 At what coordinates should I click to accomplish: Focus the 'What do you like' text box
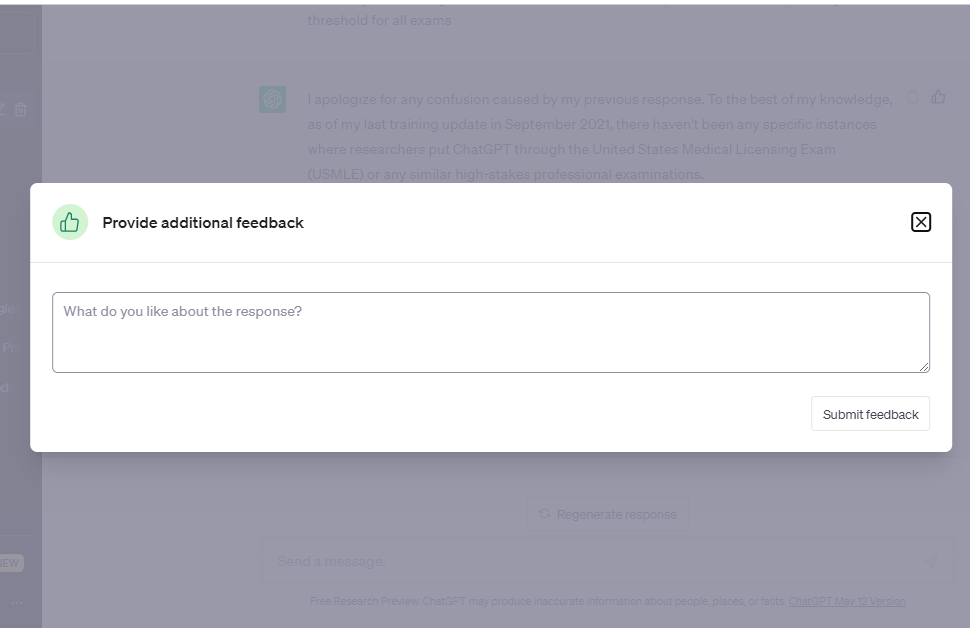click(x=490, y=332)
